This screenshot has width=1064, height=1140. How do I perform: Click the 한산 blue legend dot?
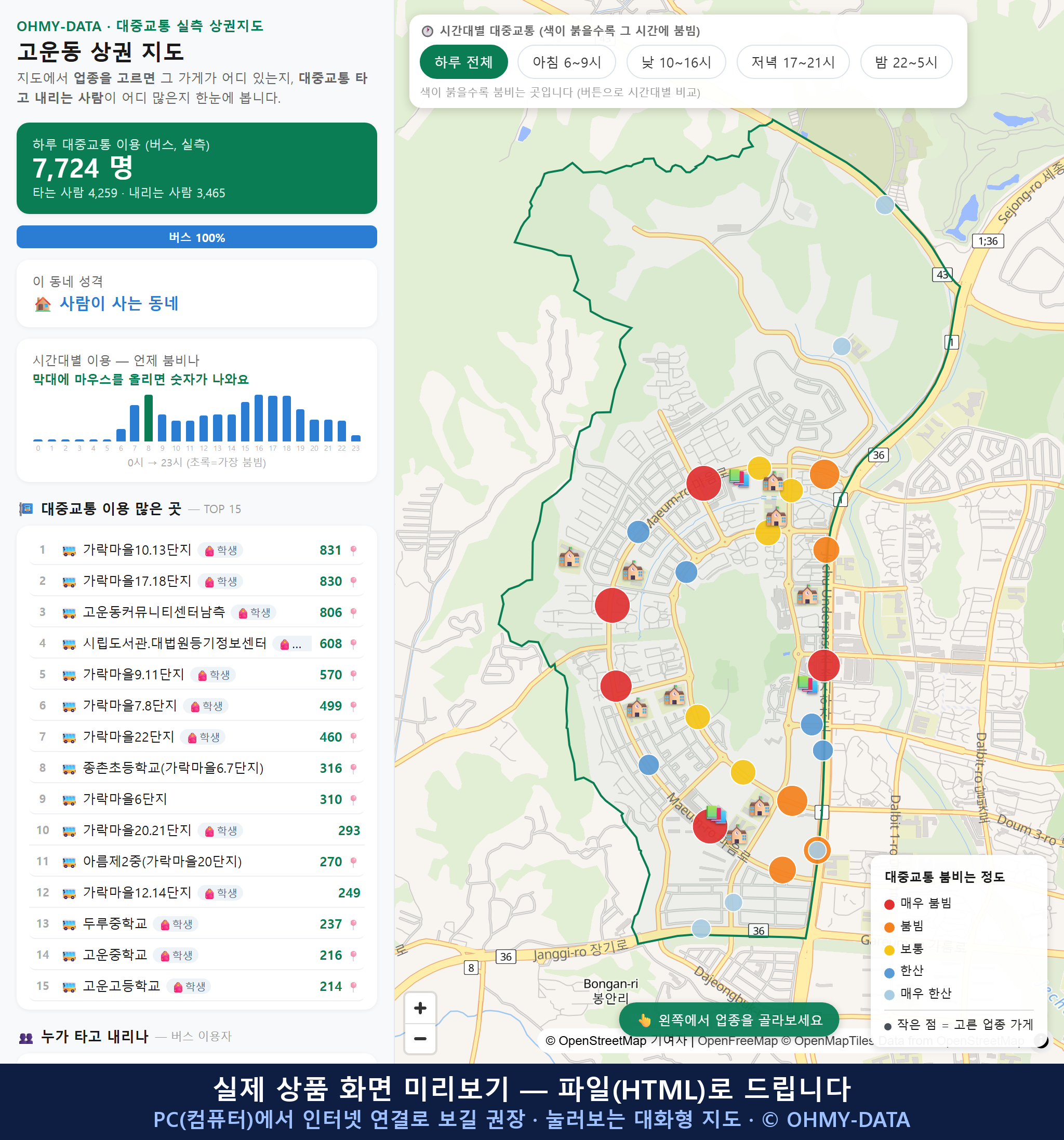tap(889, 973)
